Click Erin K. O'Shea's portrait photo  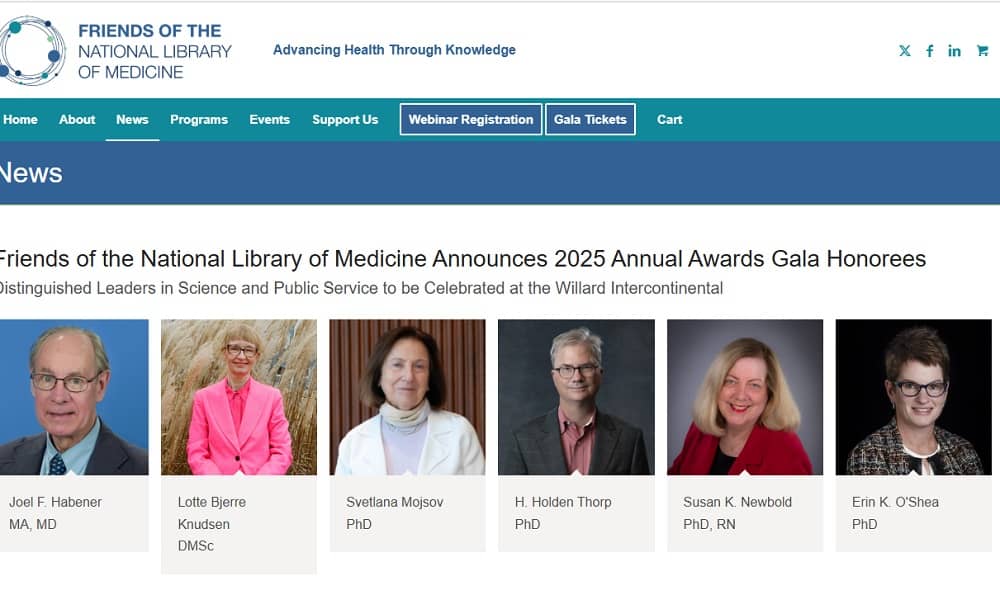(x=913, y=397)
